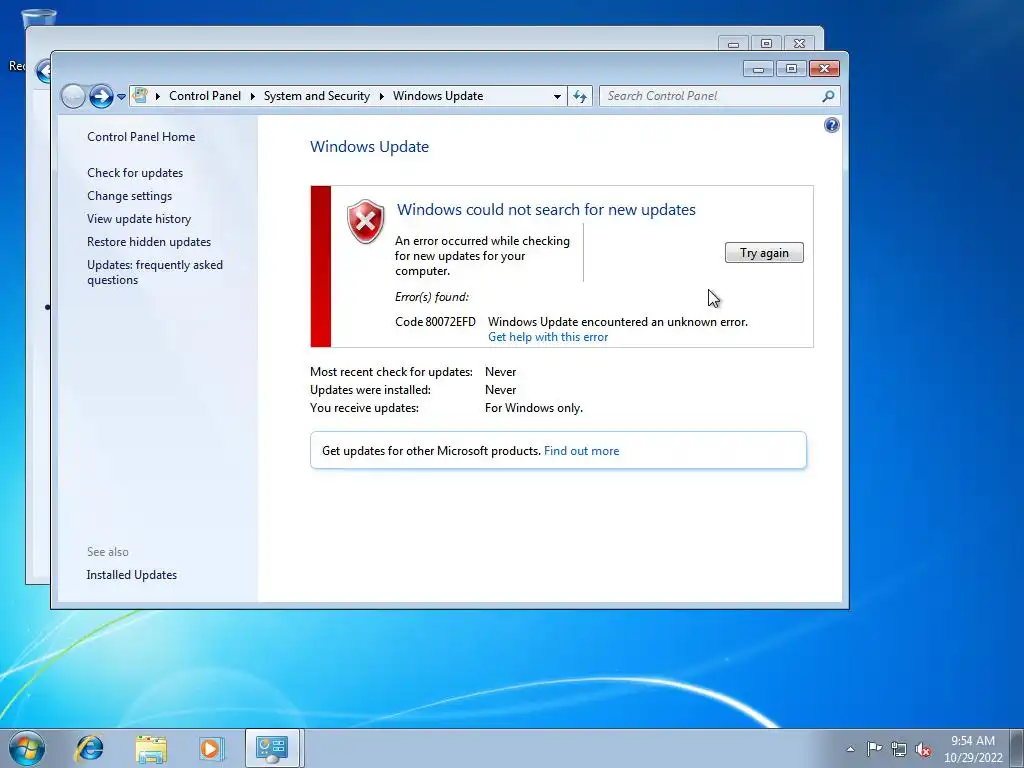Click the Windows could not search heading
Viewport: 1024px width, 768px height.
(x=547, y=210)
